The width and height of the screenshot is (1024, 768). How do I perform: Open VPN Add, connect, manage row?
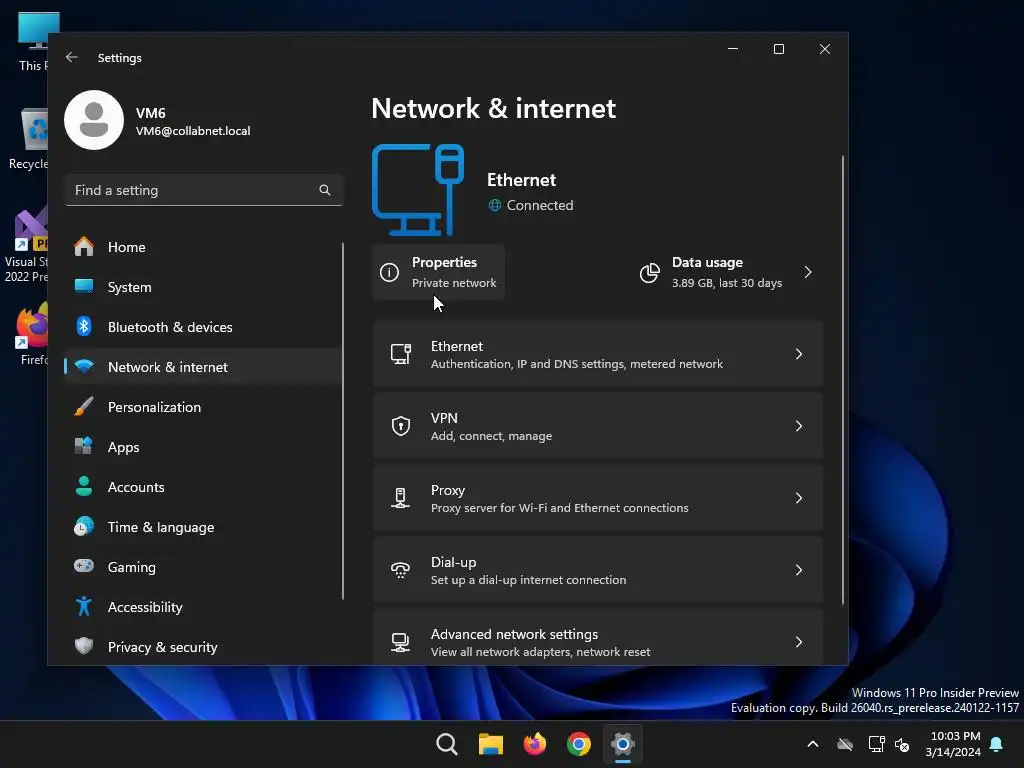(x=598, y=426)
